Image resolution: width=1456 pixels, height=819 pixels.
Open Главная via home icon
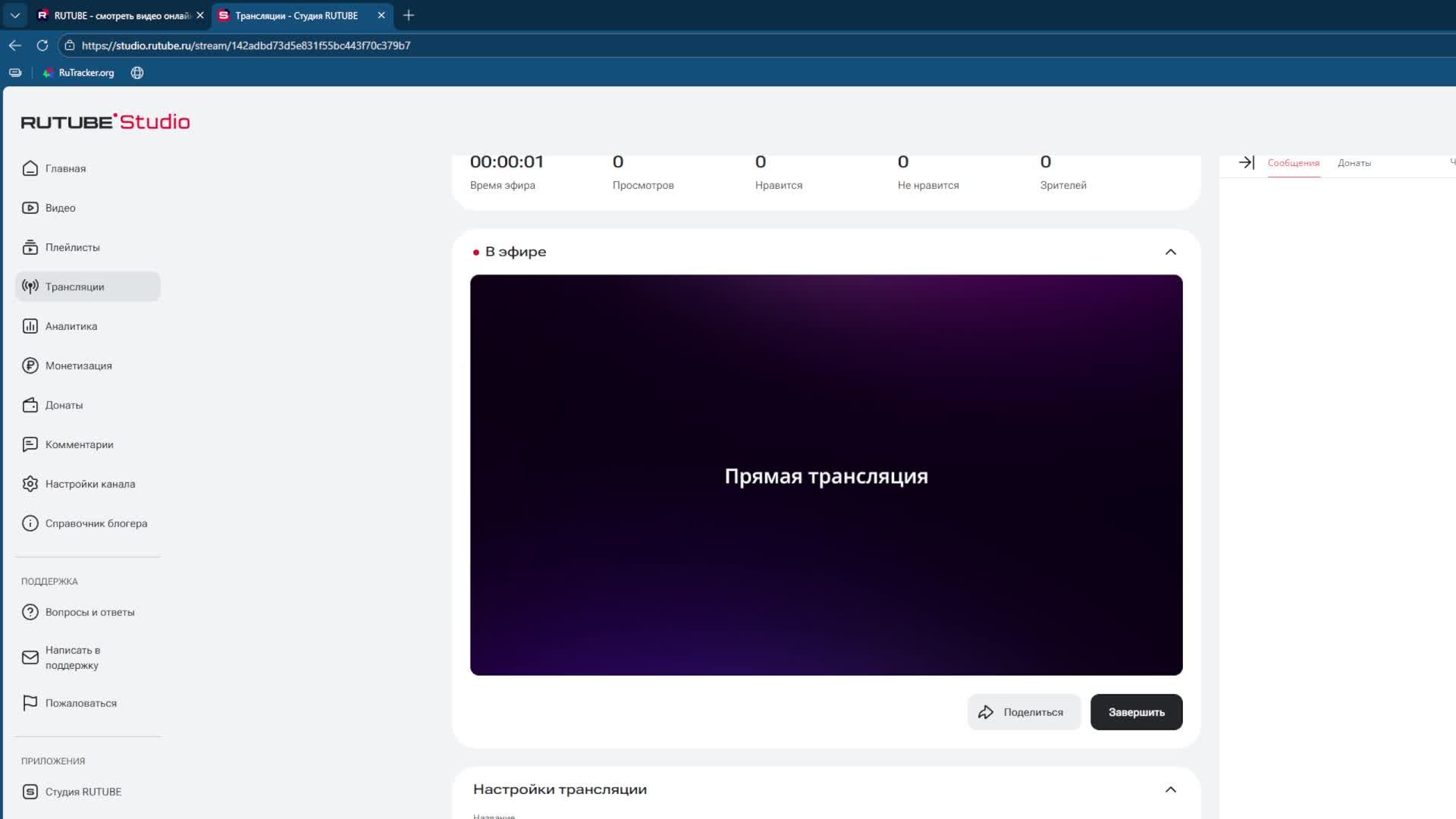coord(30,168)
